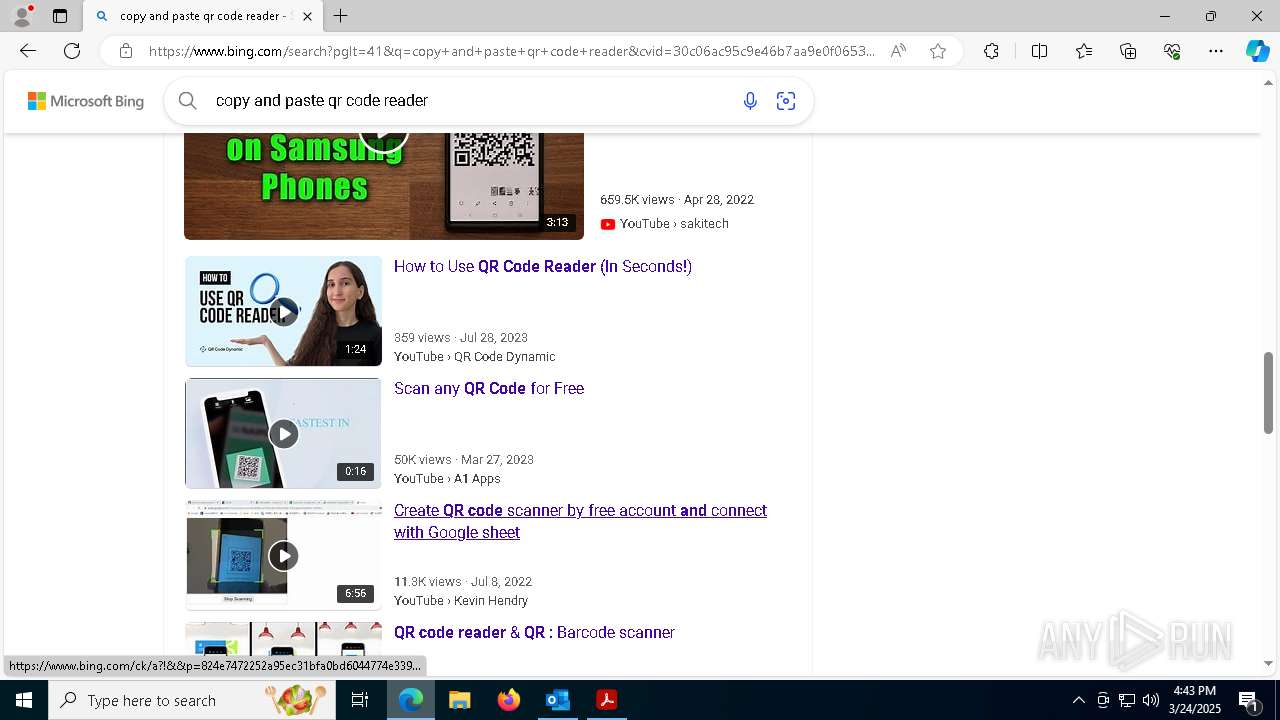The width and height of the screenshot is (1280, 720).
Task: Open File Explorer from the taskbar
Action: point(459,700)
